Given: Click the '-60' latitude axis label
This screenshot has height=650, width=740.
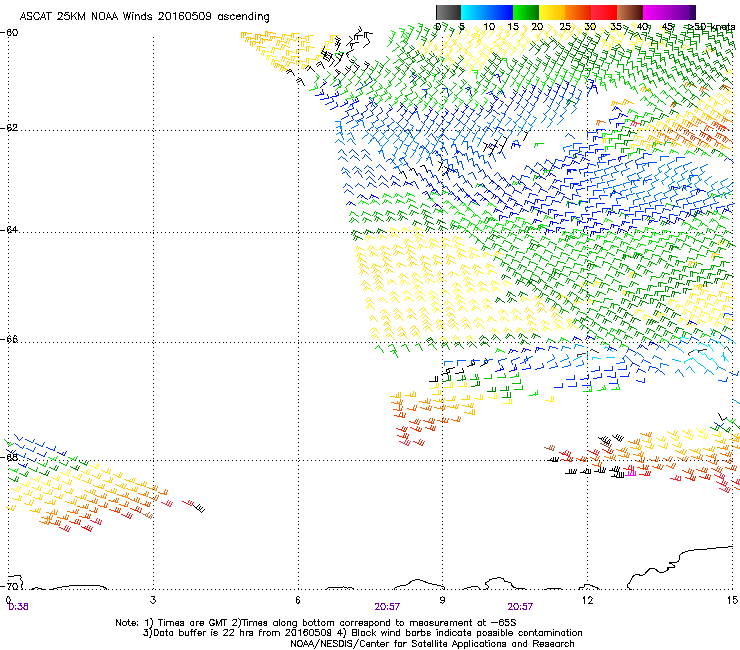Looking at the screenshot, I should coord(9,33).
